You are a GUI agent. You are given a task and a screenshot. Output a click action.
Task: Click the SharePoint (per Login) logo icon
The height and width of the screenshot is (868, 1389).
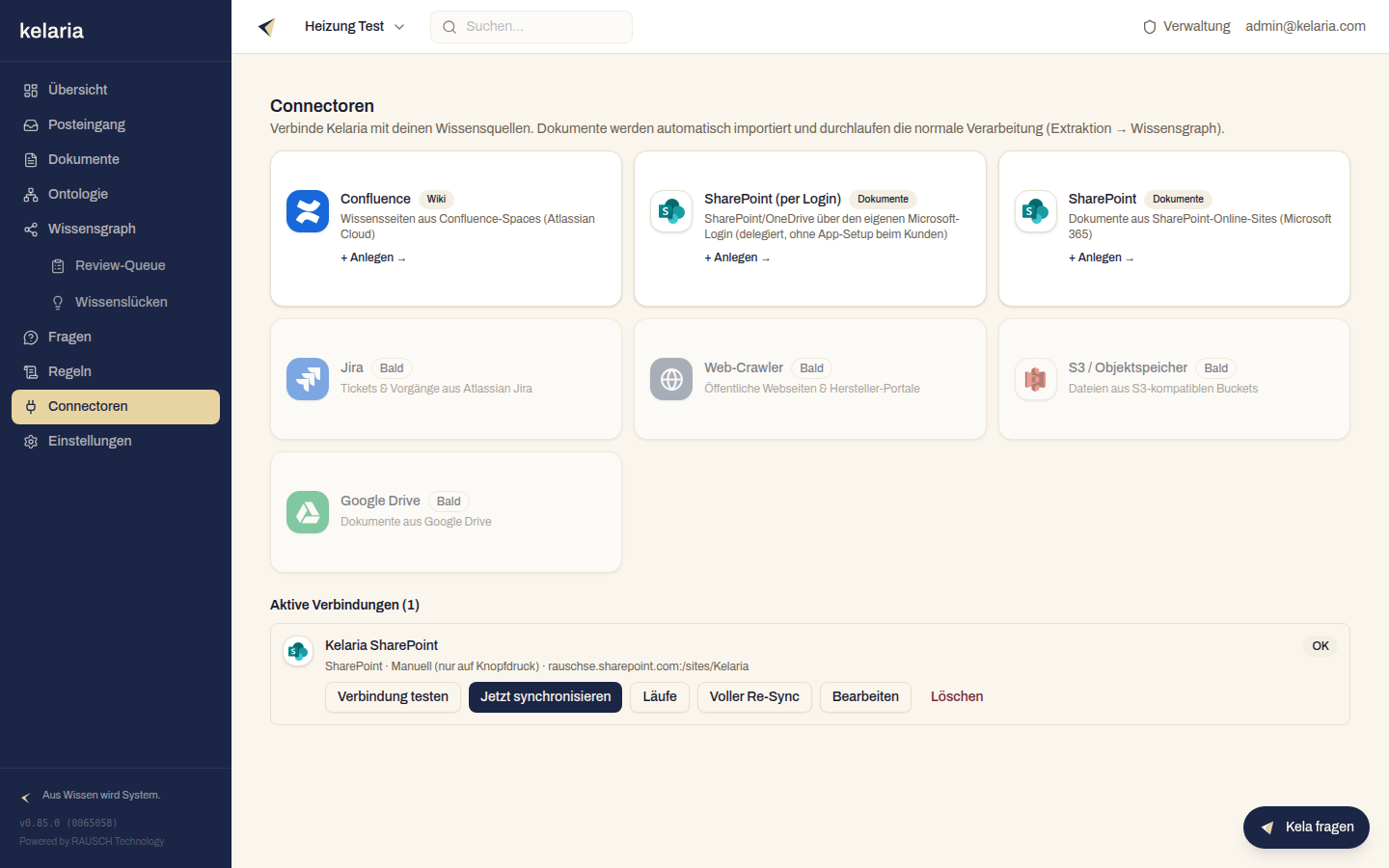click(x=671, y=211)
